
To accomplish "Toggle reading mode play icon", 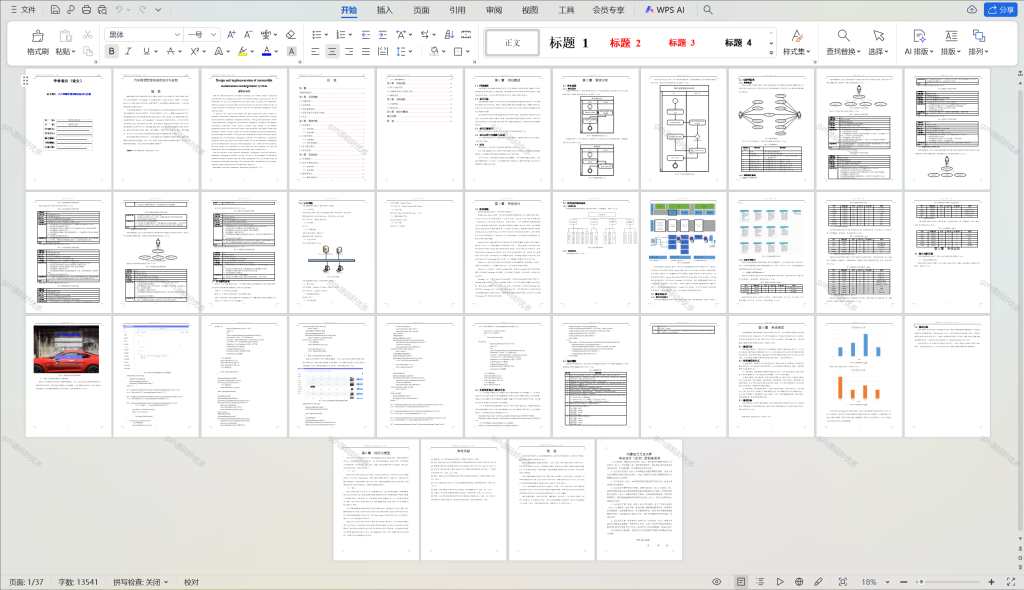I will click(x=780, y=582).
